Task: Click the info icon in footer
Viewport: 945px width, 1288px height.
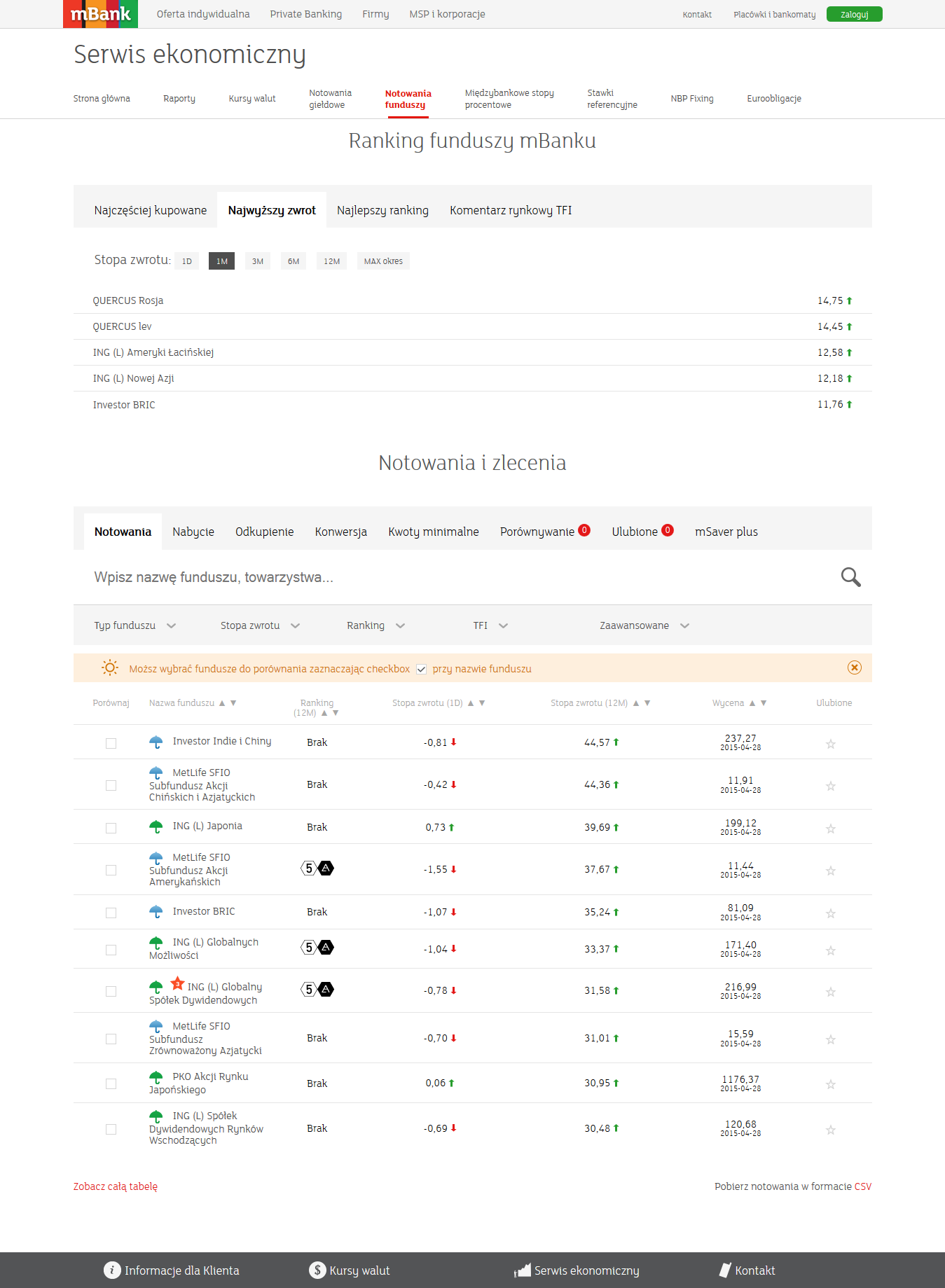Action: (x=112, y=1270)
